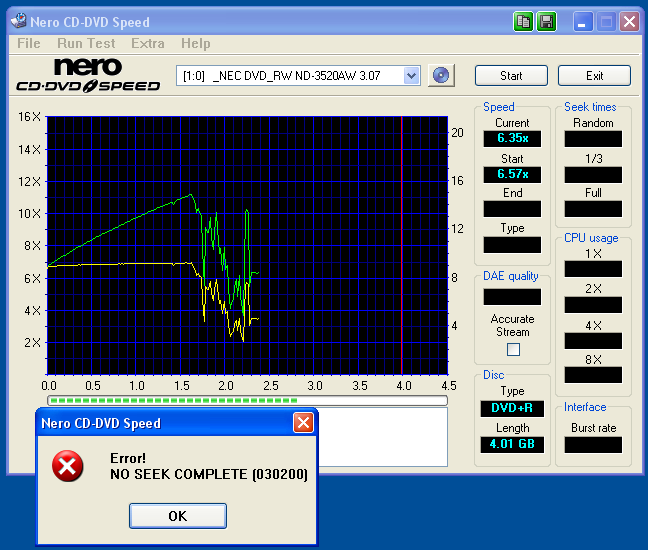Click the empty CPU usage 1X field
Viewport: 648px width, 550px height.
[x=593, y=269]
